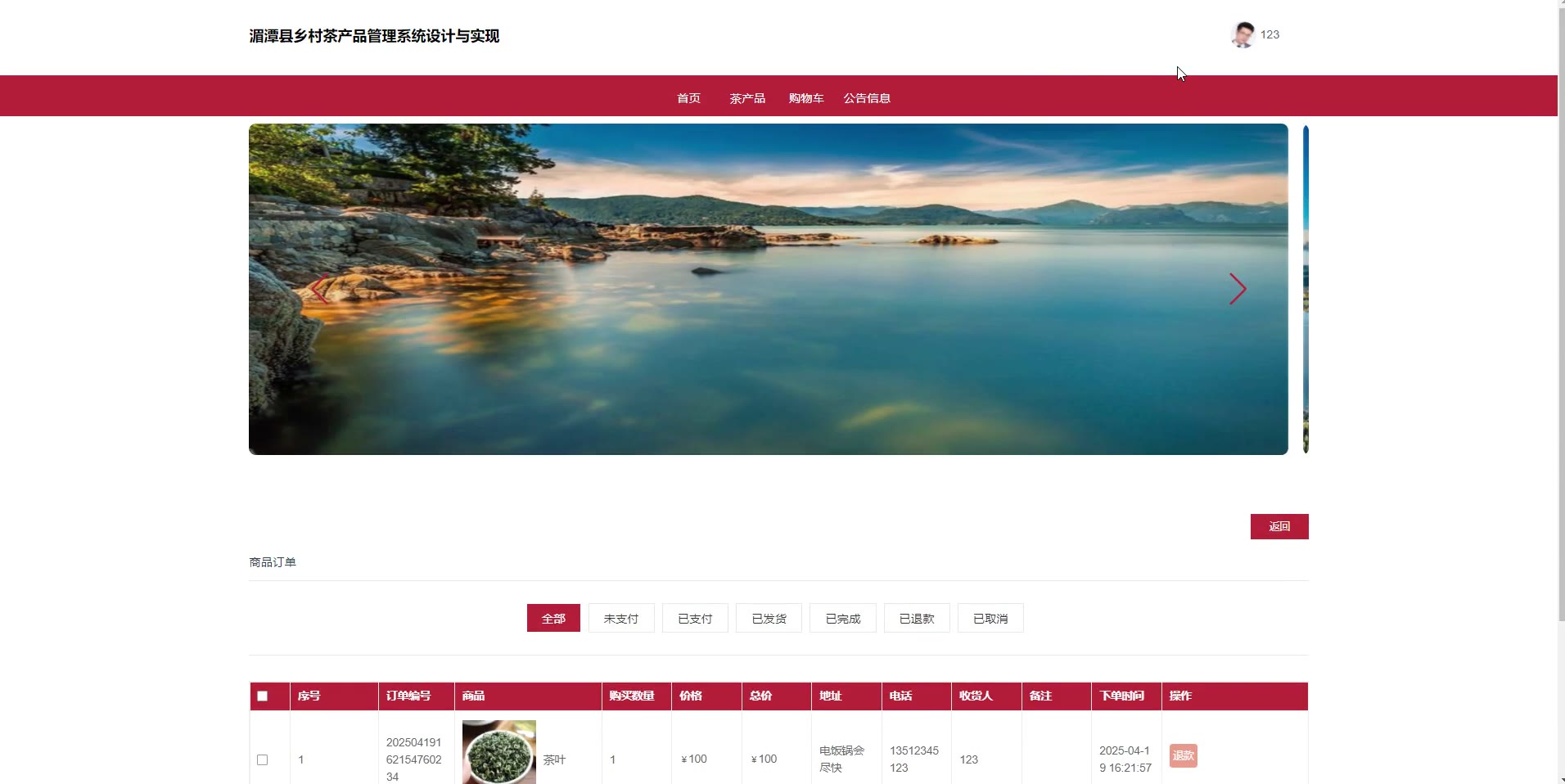Click the 返回 button

click(1279, 526)
